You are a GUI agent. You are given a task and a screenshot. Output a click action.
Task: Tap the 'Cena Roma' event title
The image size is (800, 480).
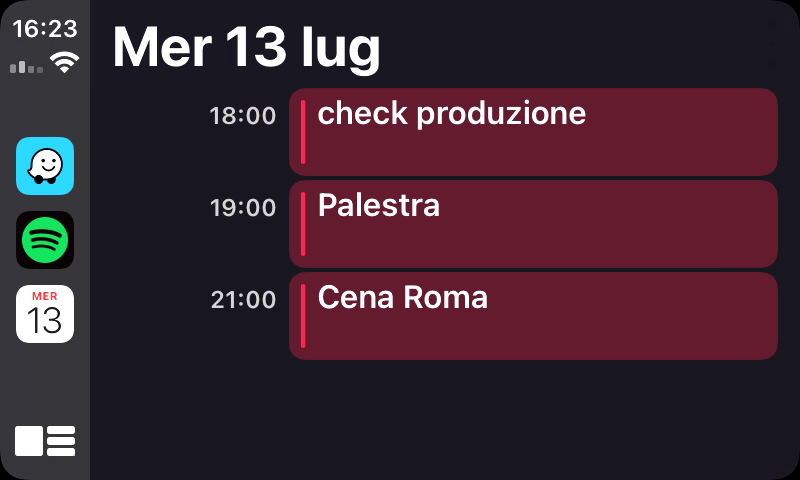click(403, 297)
